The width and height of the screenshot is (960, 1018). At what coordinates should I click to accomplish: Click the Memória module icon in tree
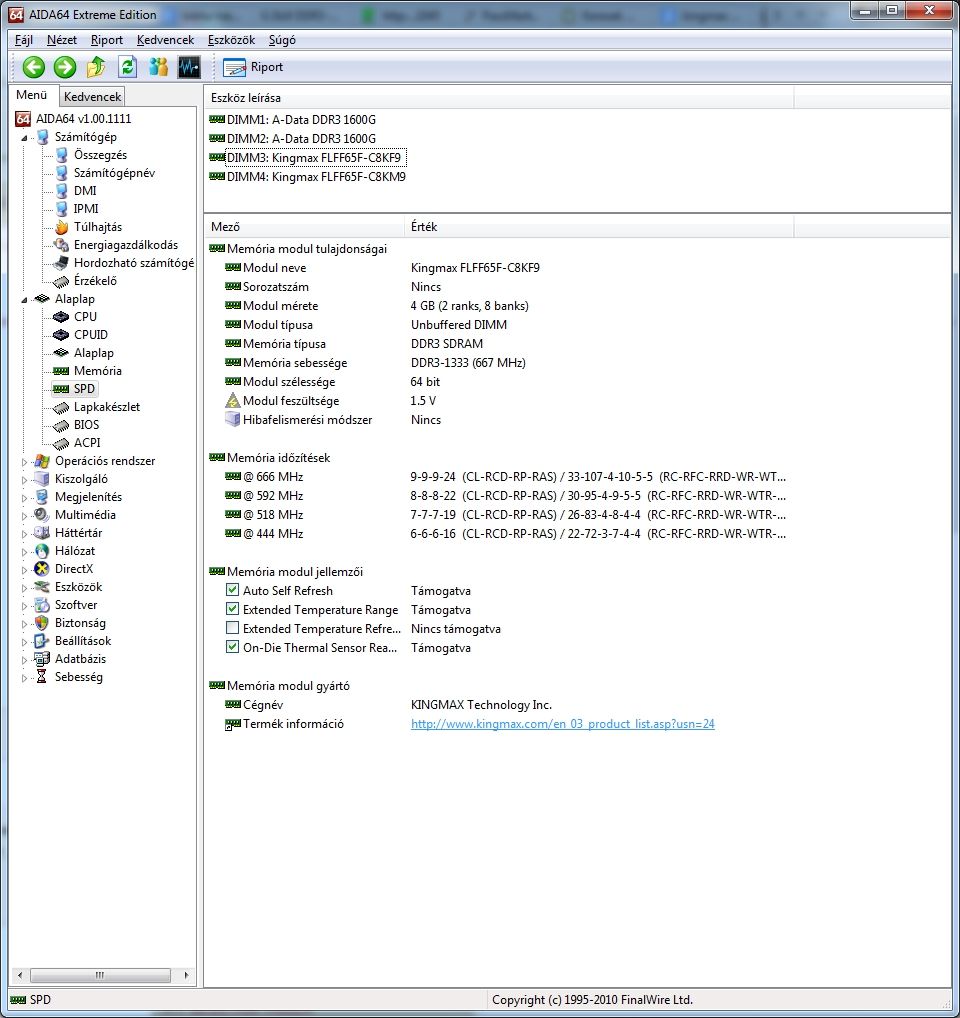(x=61, y=371)
